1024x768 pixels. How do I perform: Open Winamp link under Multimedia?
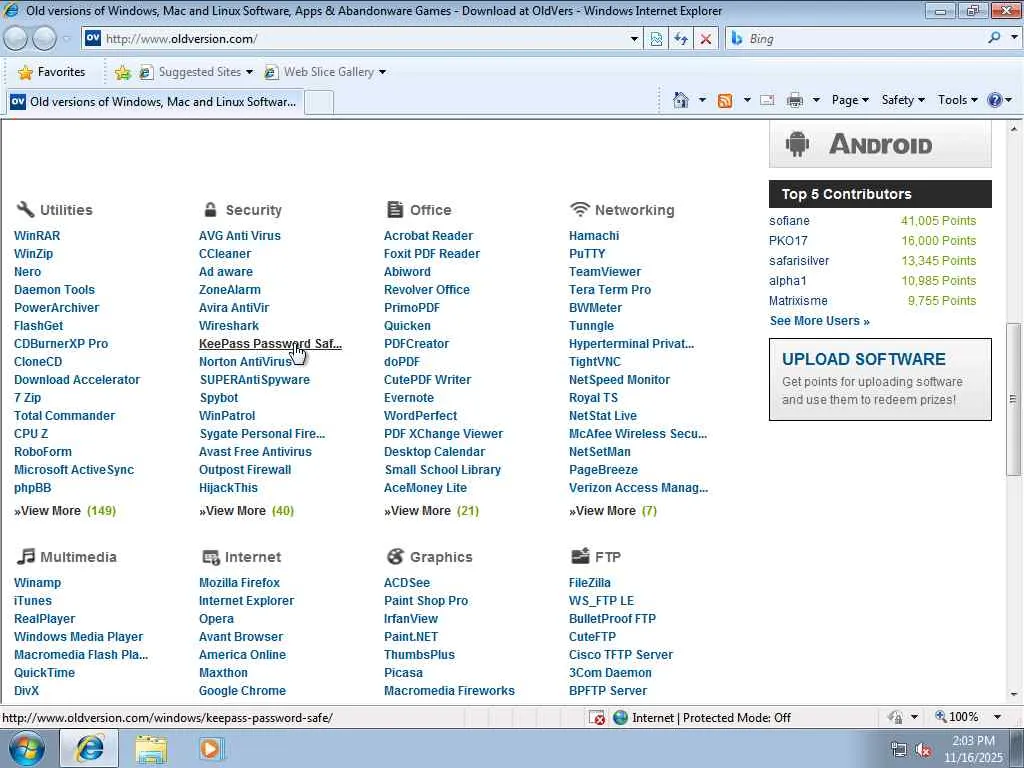pyautogui.click(x=37, y=583)
